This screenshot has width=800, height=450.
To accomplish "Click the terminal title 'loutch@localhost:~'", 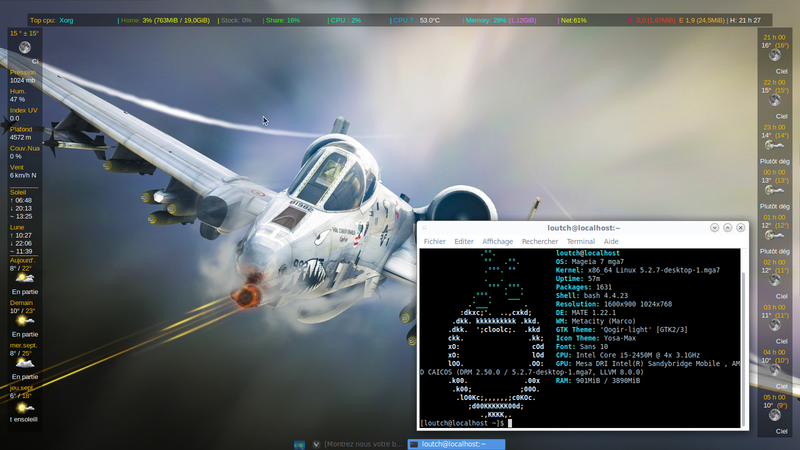I will pos(584,228).
